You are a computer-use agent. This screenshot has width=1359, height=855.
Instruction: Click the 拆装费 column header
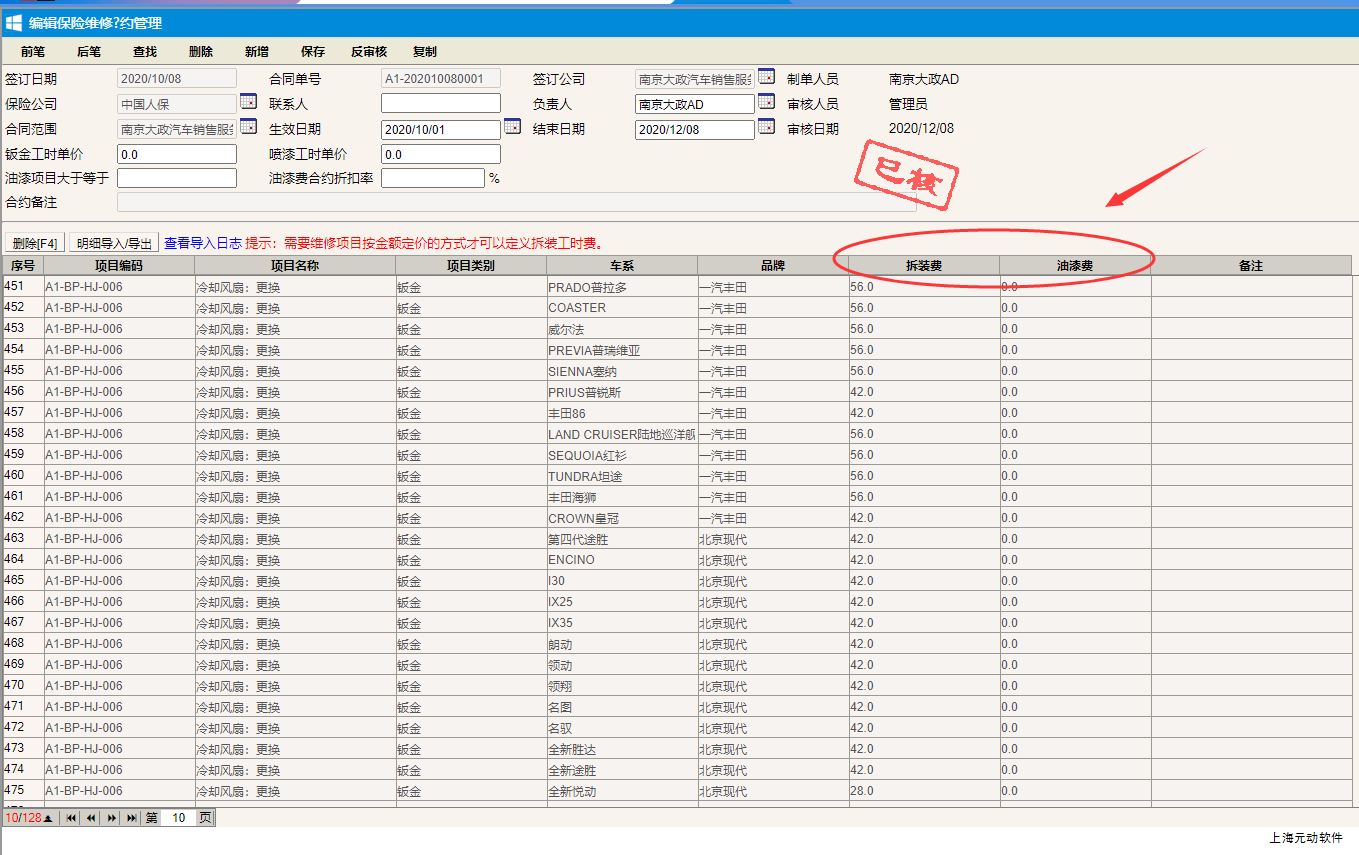(923, 266)
